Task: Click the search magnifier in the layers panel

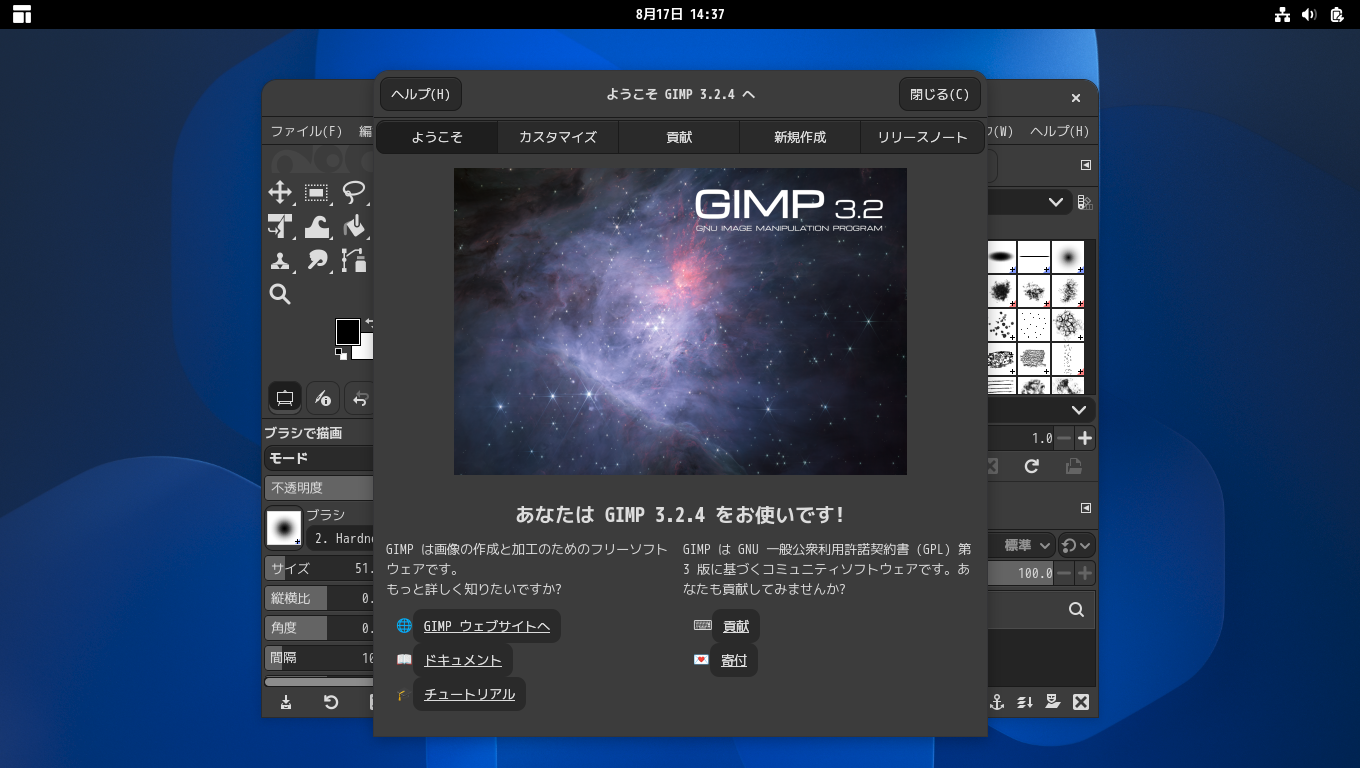Action: coord(1076,610)
